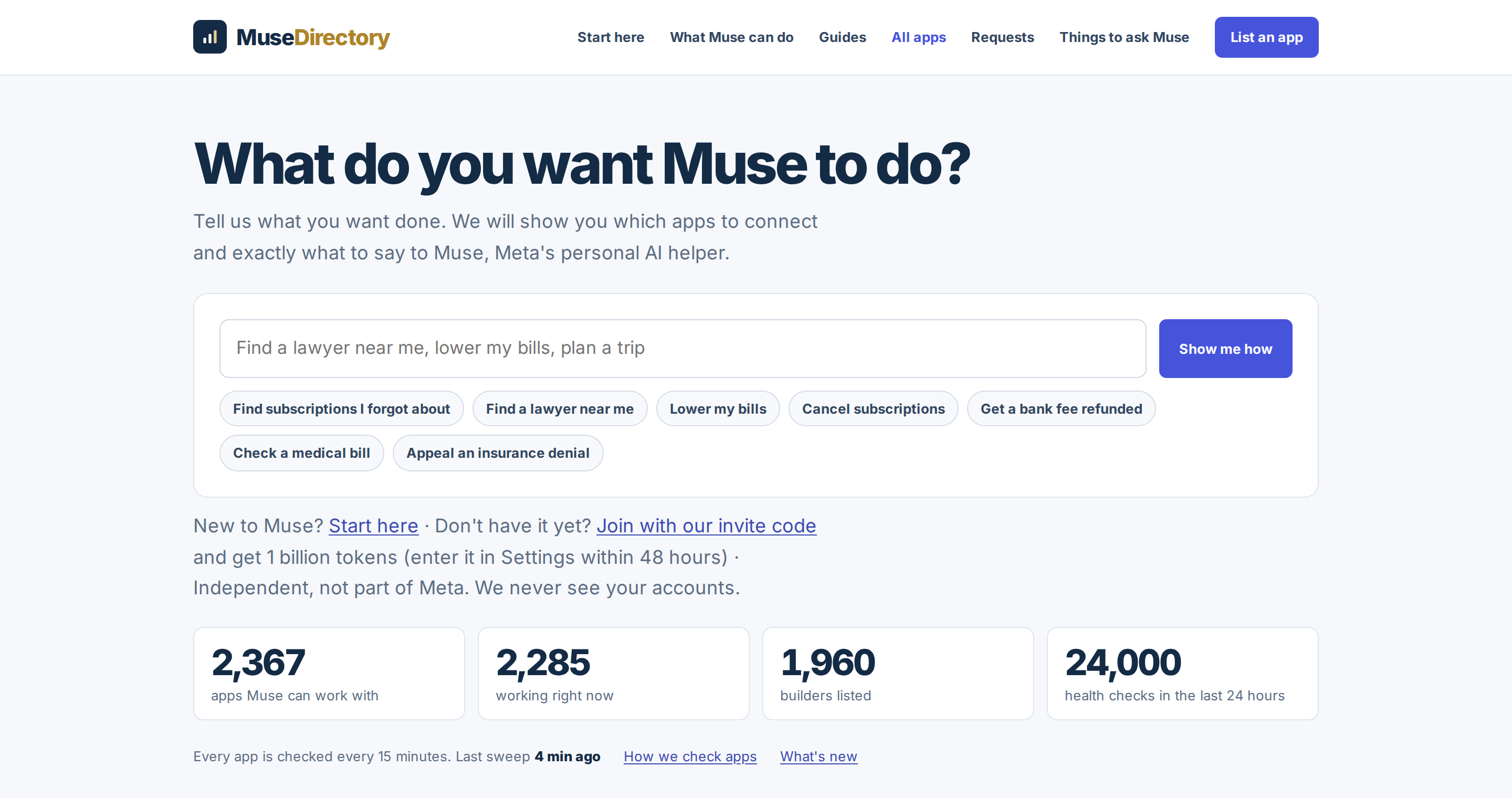Choose the Find subscriptions I forgot about chip
Screen dimensions: 1512x798
coord(341,408)
